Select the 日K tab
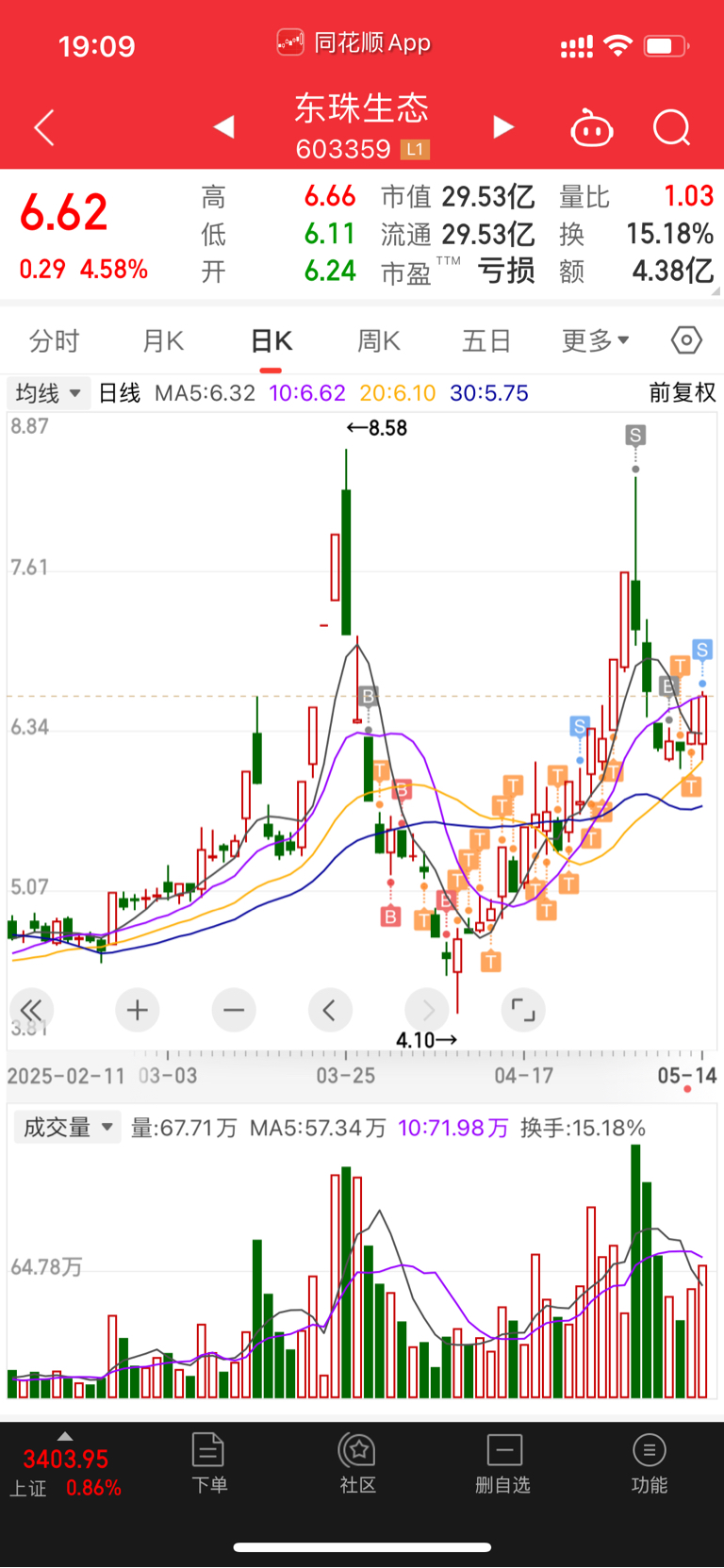This screenshot has width=724, height=1568. [271, 340]
